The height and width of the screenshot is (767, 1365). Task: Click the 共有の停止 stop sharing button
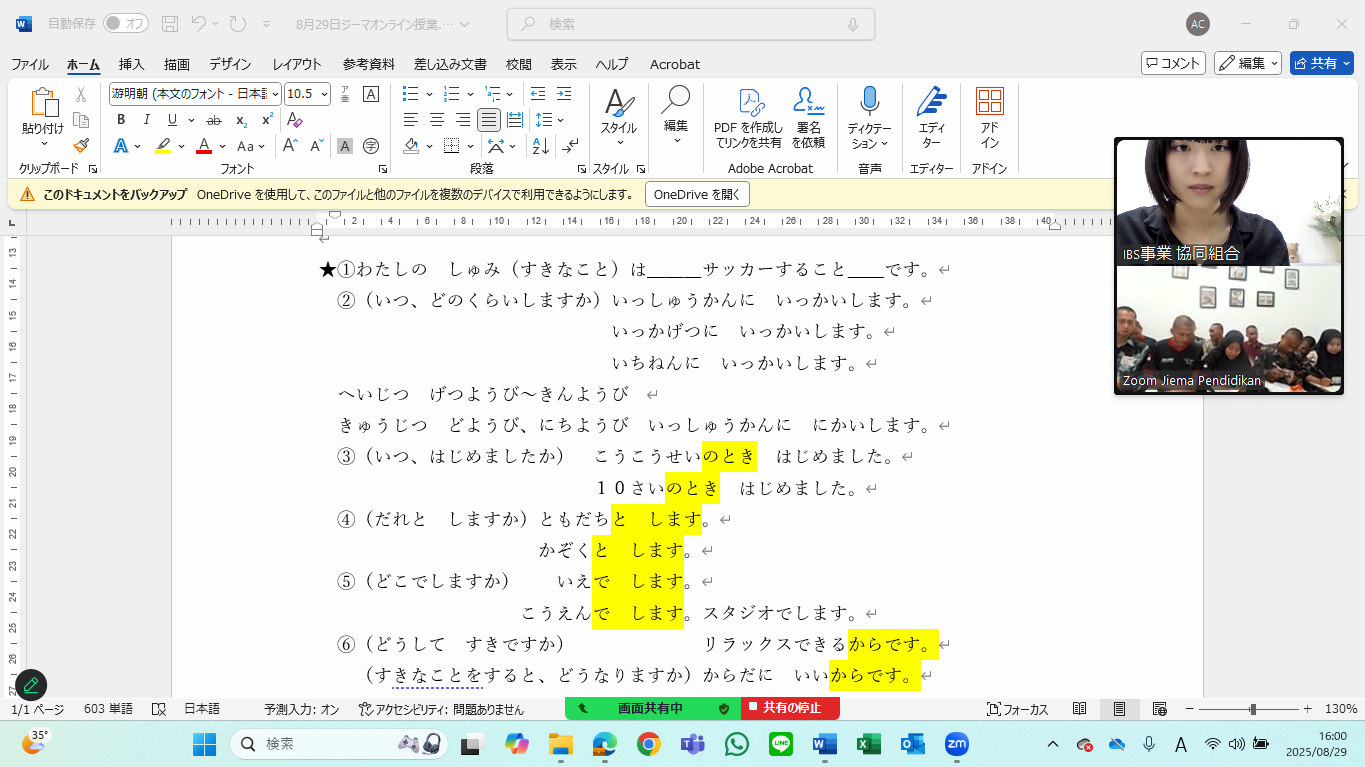tap(790, 708)
